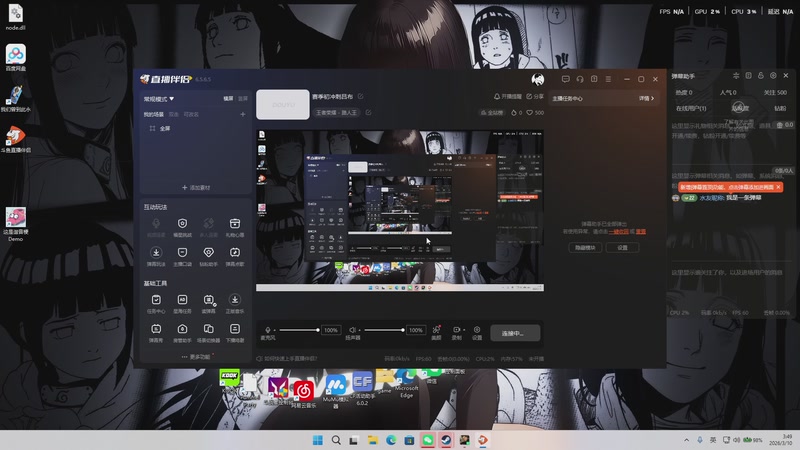Adjust the speaker volume slider
Viewport: 800px width, 450px height.
coord(384,330)
